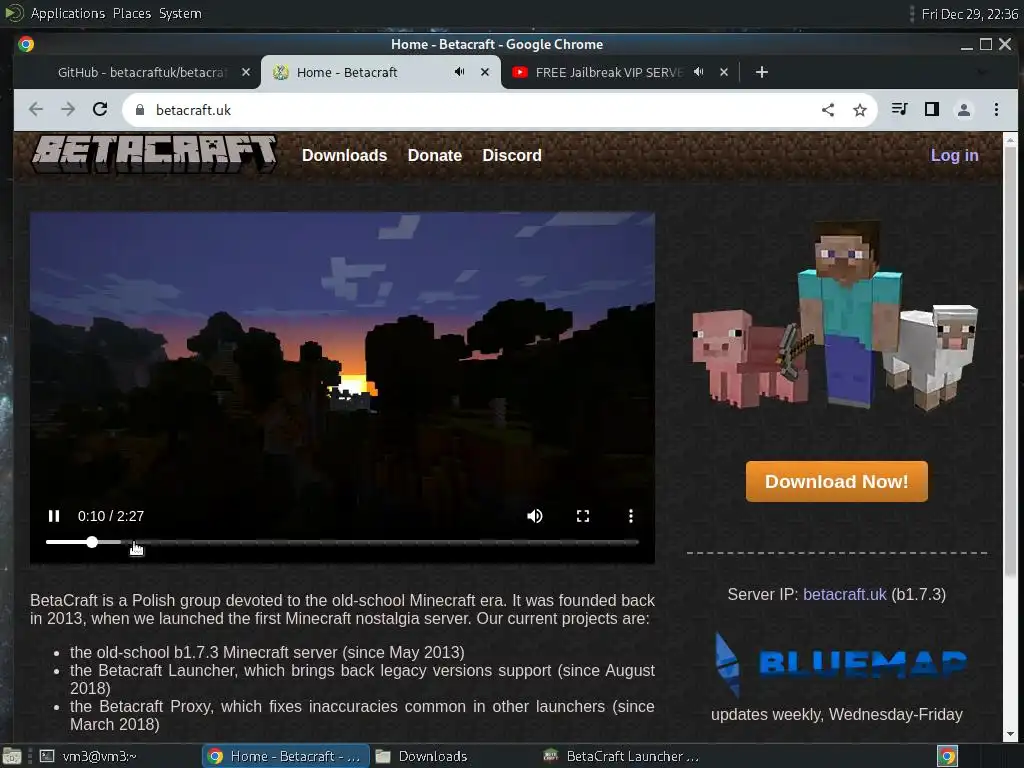Viewport: 1024px width, 768px height.
Task: Open the Donate link
Action: 434,155
